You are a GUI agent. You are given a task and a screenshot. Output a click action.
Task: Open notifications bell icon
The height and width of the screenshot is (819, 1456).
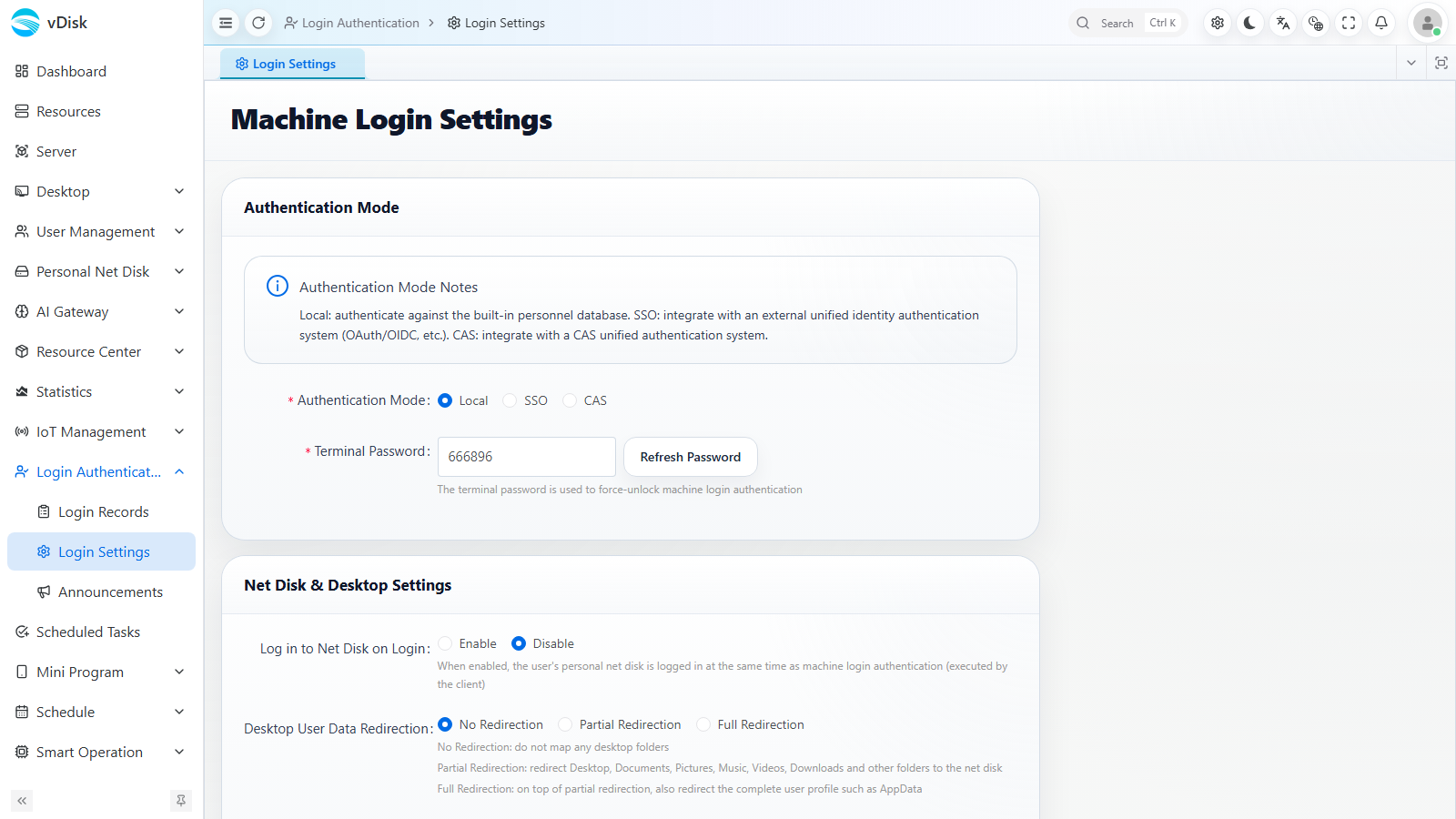coord(1381,23)
